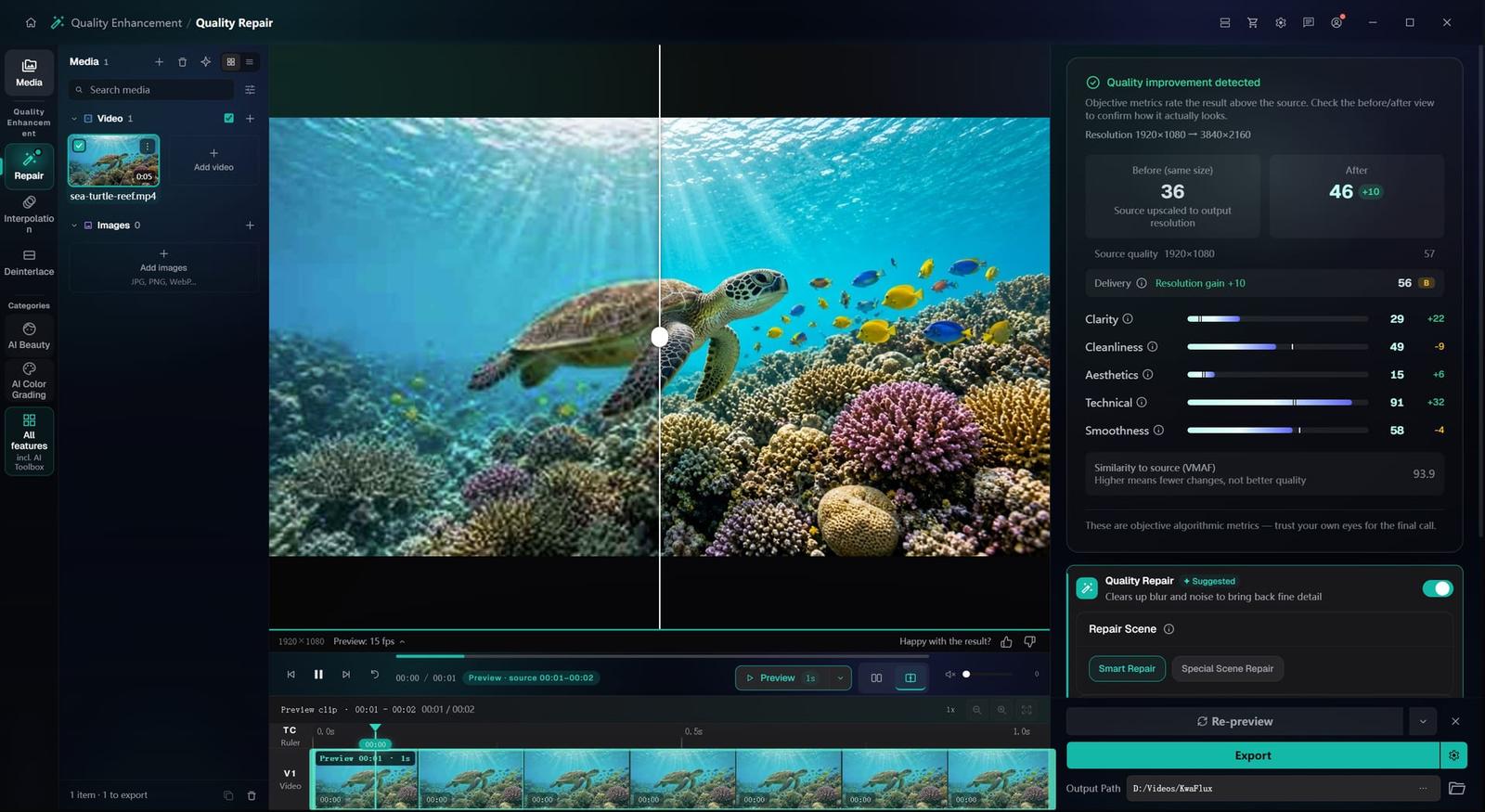Give thumbs up for the result
This screenshot has width=1485, height=812.
point(1007,641)
